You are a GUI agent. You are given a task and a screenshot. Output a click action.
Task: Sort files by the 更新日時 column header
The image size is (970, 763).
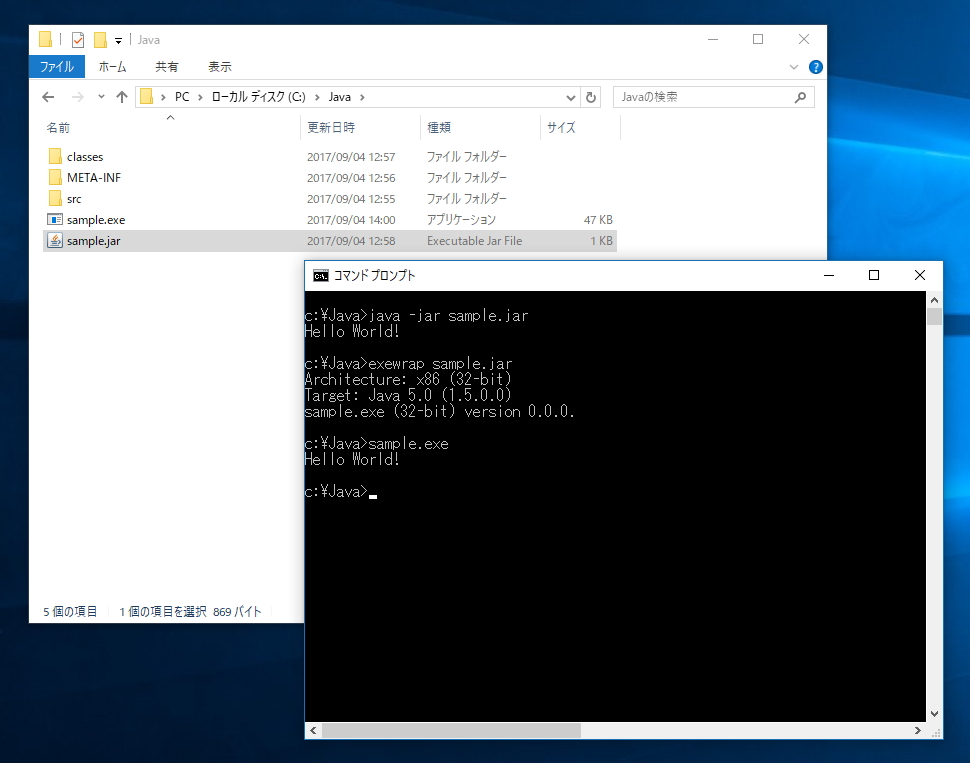pyautogui.click(x=333, y=127)
